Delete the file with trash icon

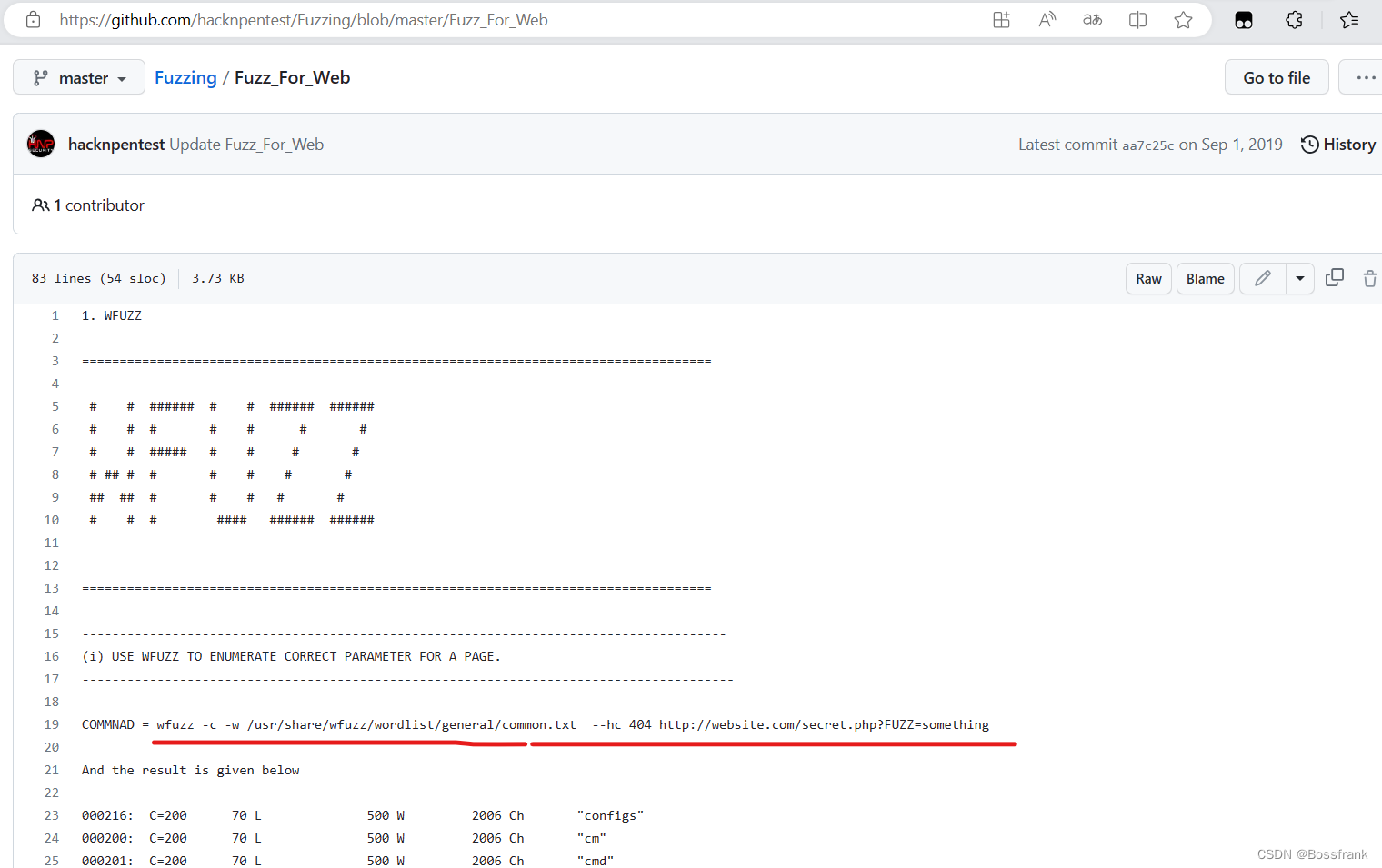click(x=1370, y=278)
